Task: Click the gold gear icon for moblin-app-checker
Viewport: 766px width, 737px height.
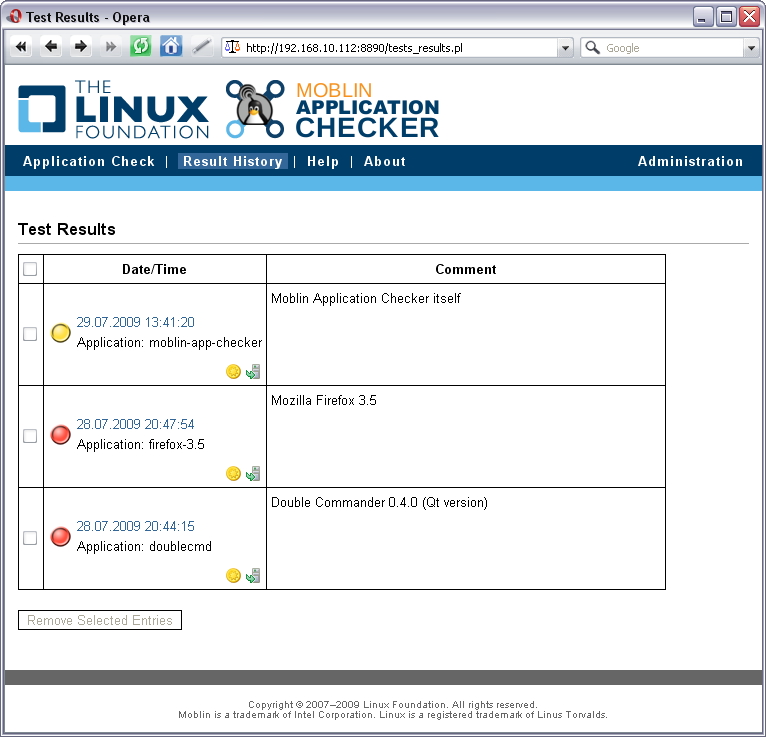Action: point(234,372)
